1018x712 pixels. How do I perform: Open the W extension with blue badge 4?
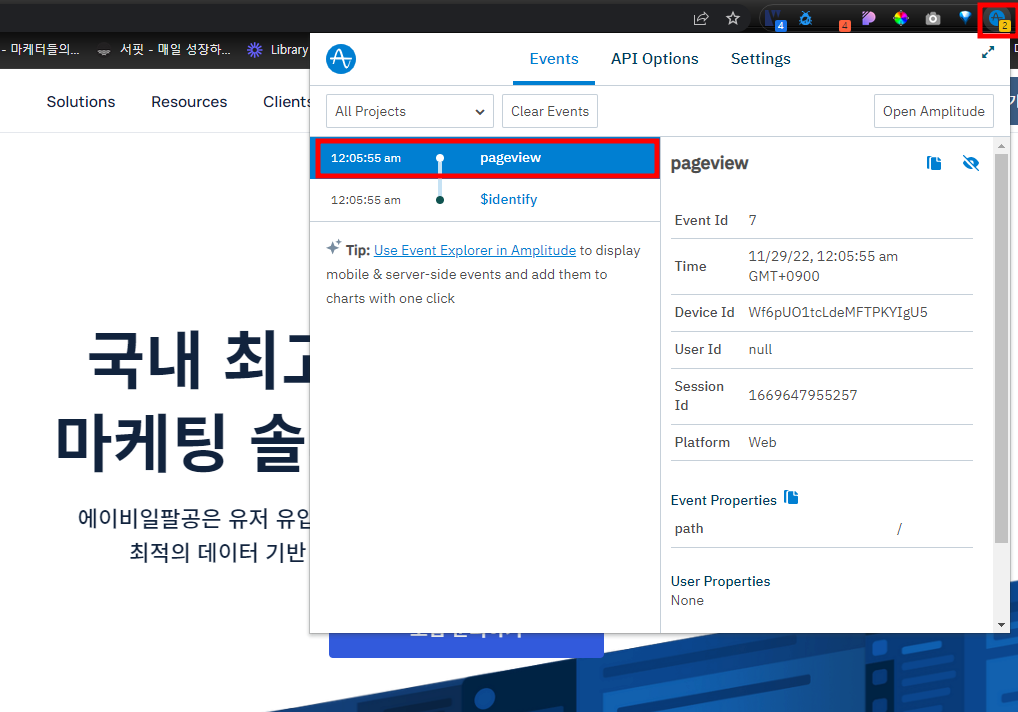click(775, 18)
